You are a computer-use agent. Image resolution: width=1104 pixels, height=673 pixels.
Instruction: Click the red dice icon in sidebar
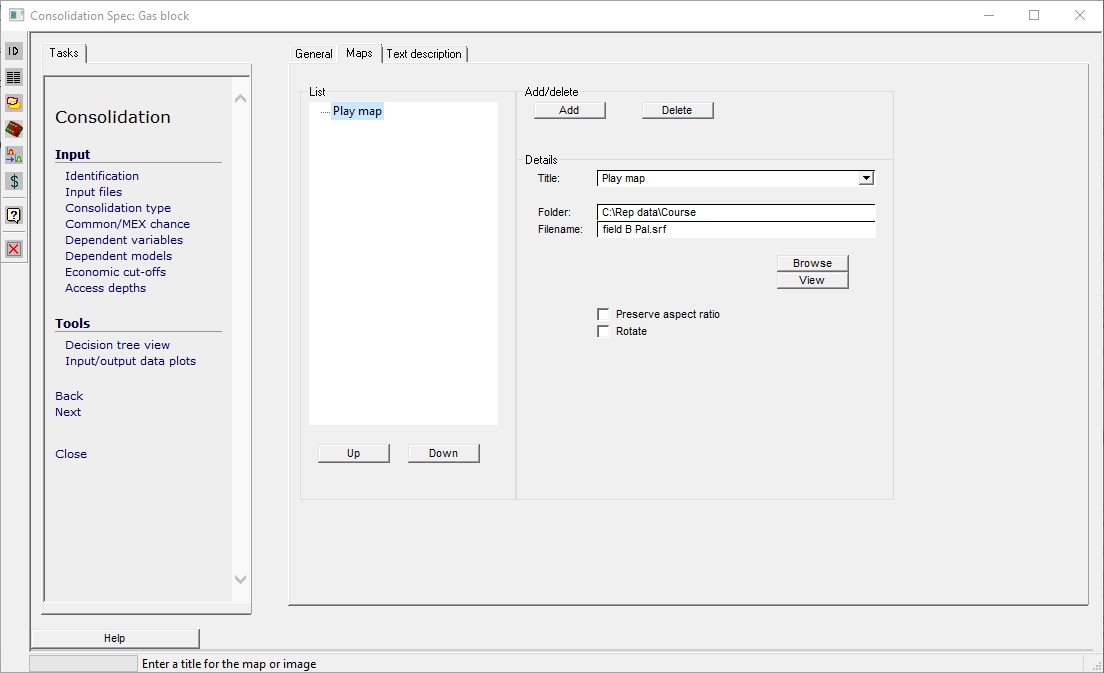tap(14, 129)
